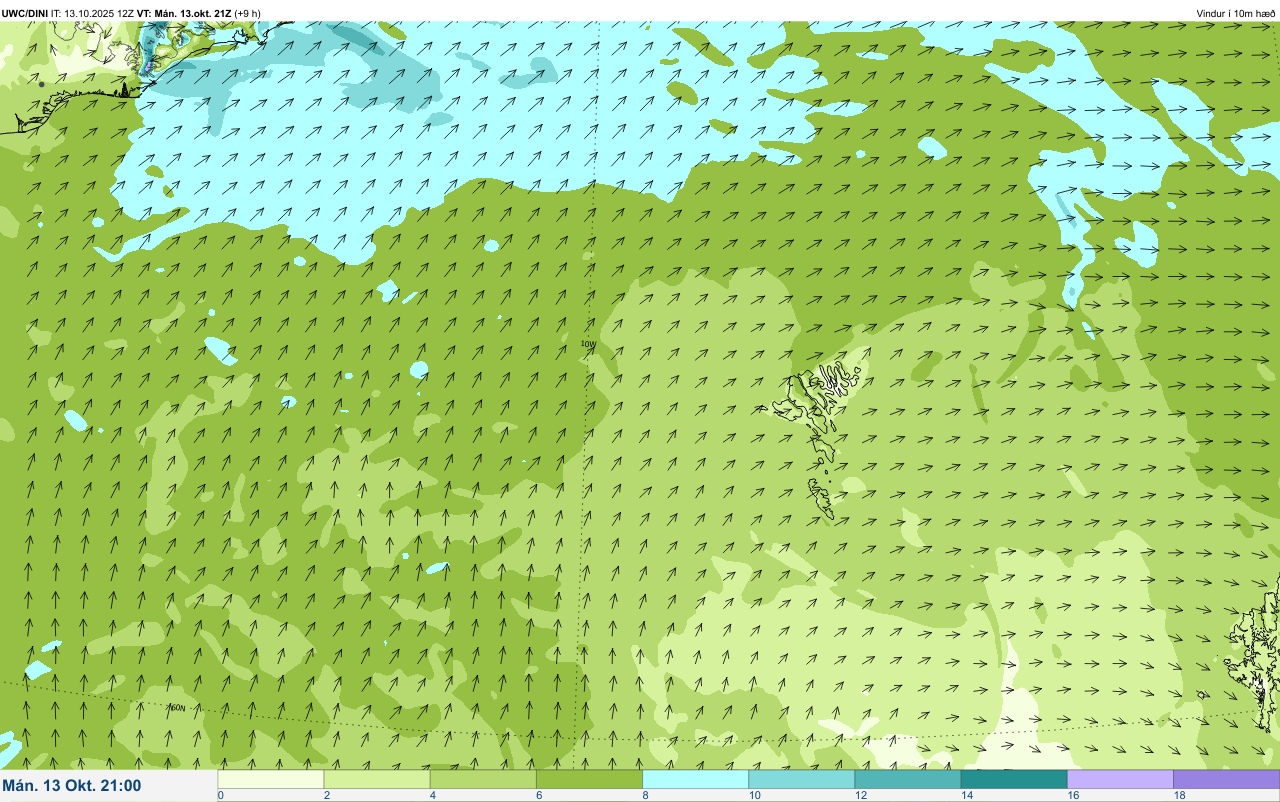Click the '(+9 h)' forecast offset text
The height and width of the screenshot is (802, 1280).
[248, 13]
